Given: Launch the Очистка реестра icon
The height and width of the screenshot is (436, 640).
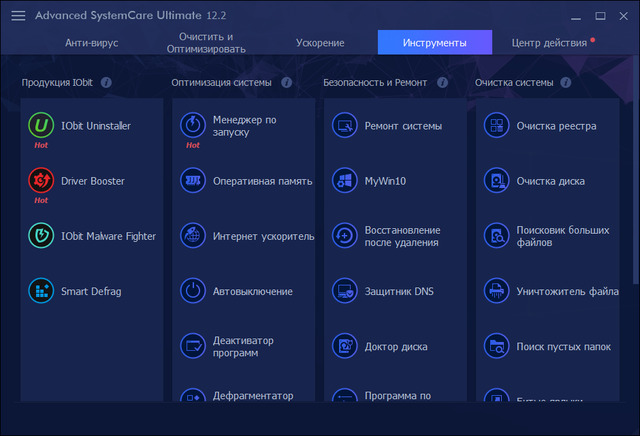Looking at the screenshot, I should coord(497,126).
